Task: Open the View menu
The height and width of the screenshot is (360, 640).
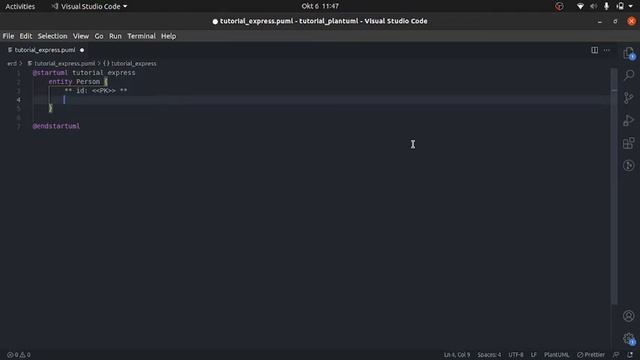Action: [x=81, y=36]
